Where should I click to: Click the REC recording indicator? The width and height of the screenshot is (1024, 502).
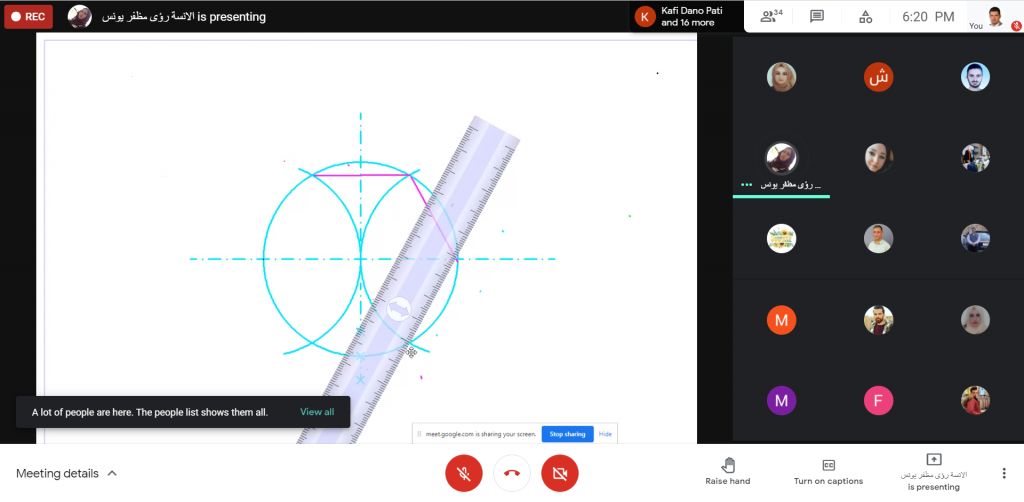pos(28,16)
